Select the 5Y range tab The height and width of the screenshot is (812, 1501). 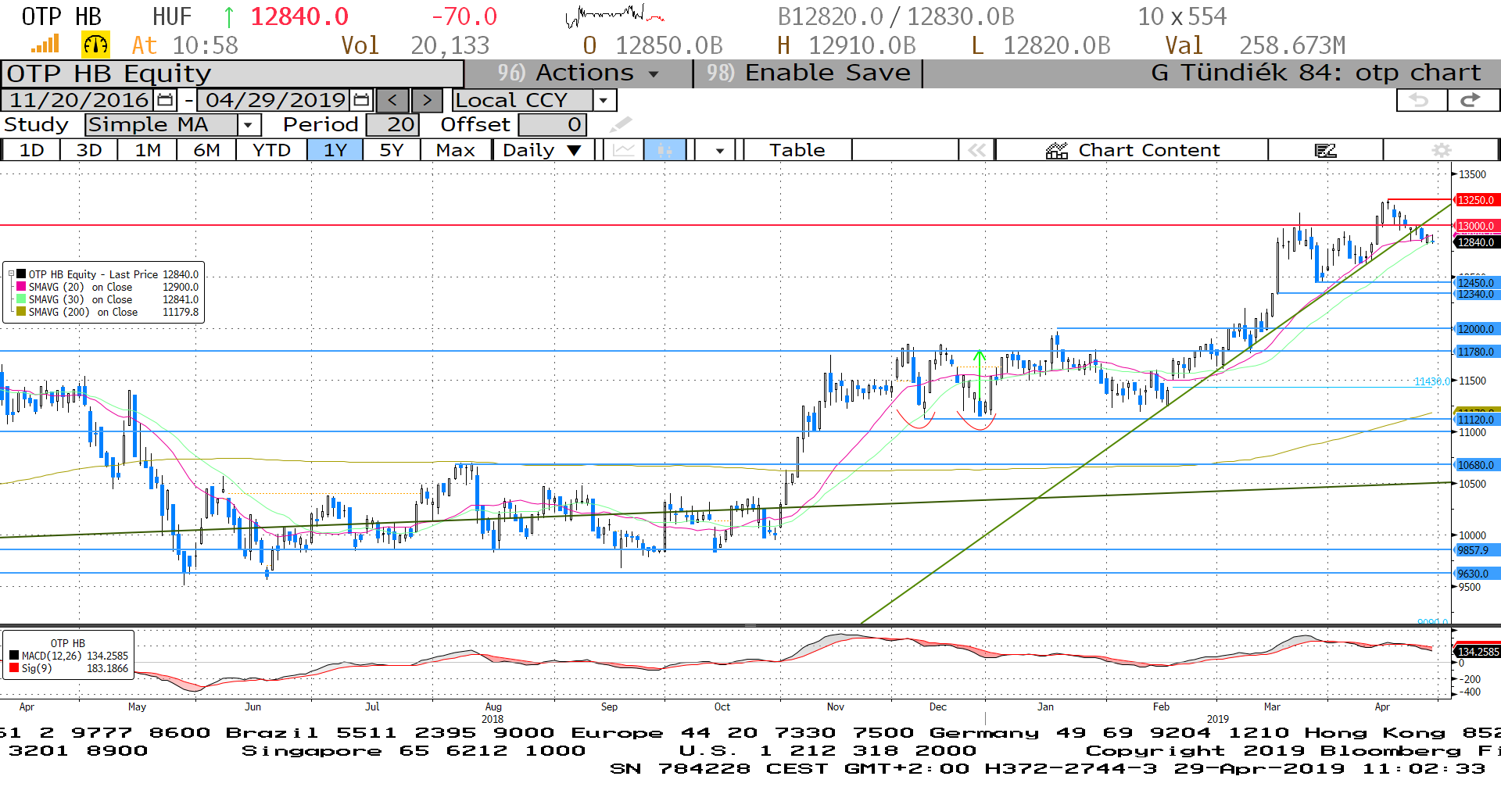391,150
